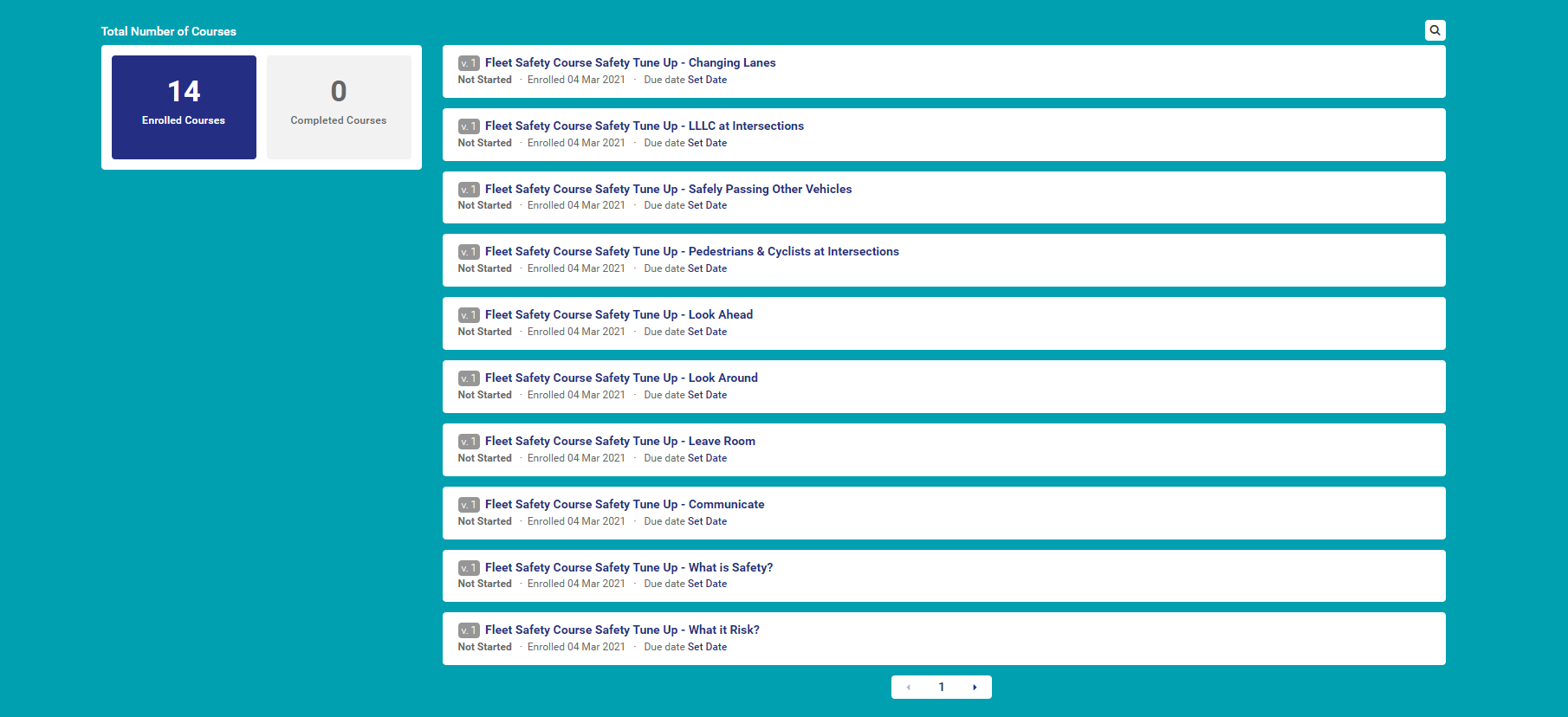Open the What is Safety? course
Viewport: 1568px width, 717px height.
pos(629,568)
